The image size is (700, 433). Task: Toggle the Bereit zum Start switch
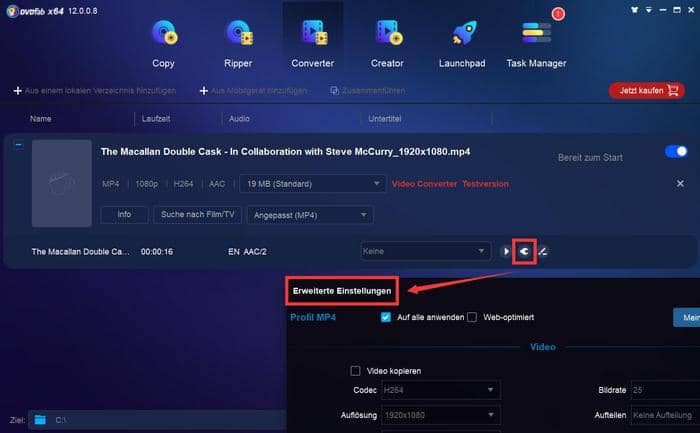676,152
